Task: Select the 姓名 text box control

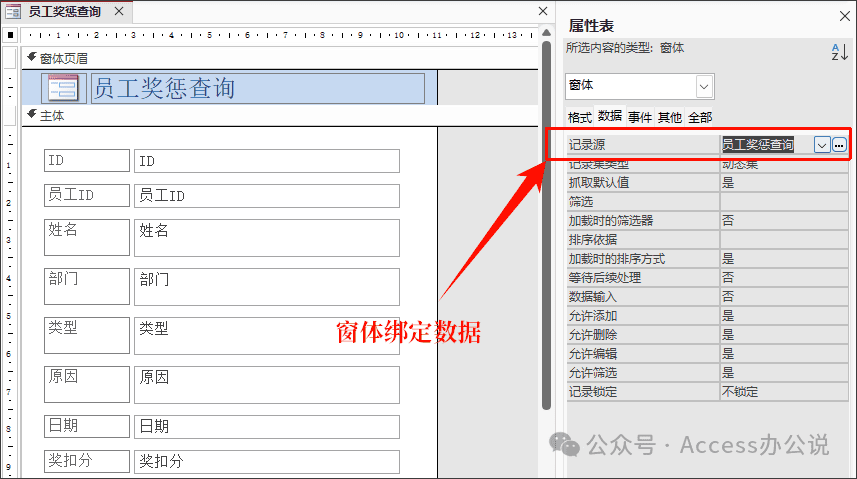Action: pyautogui.click(x=267, y=237)
